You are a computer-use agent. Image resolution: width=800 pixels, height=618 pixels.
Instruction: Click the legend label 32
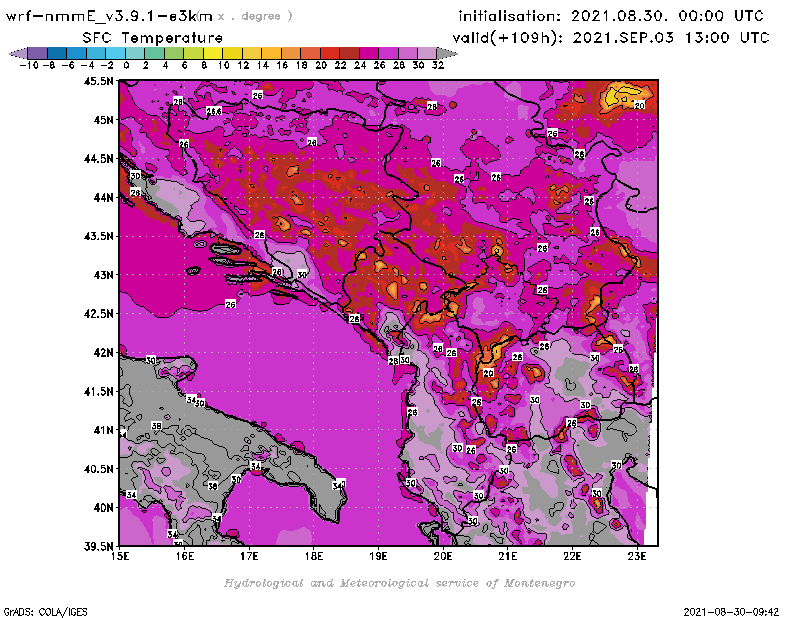click(438, 65)
